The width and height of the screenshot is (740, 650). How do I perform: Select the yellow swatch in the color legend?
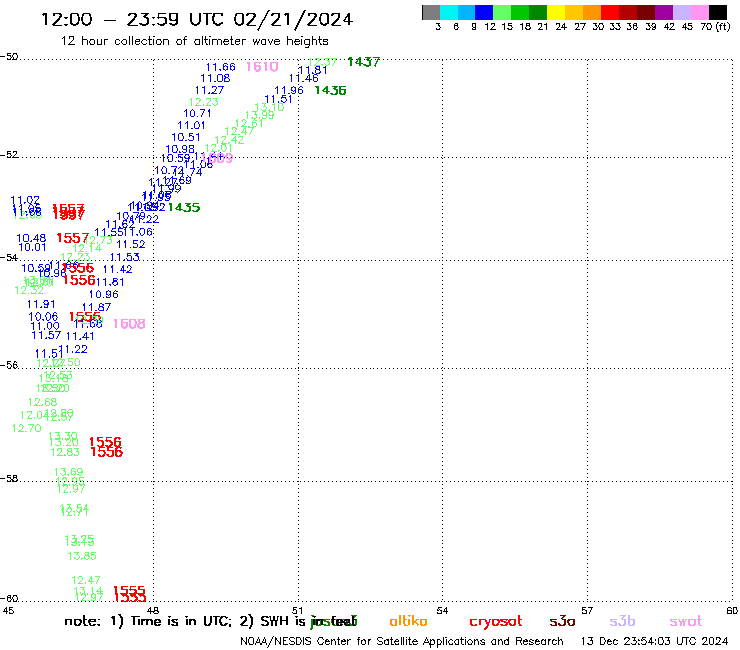(556, 12)
